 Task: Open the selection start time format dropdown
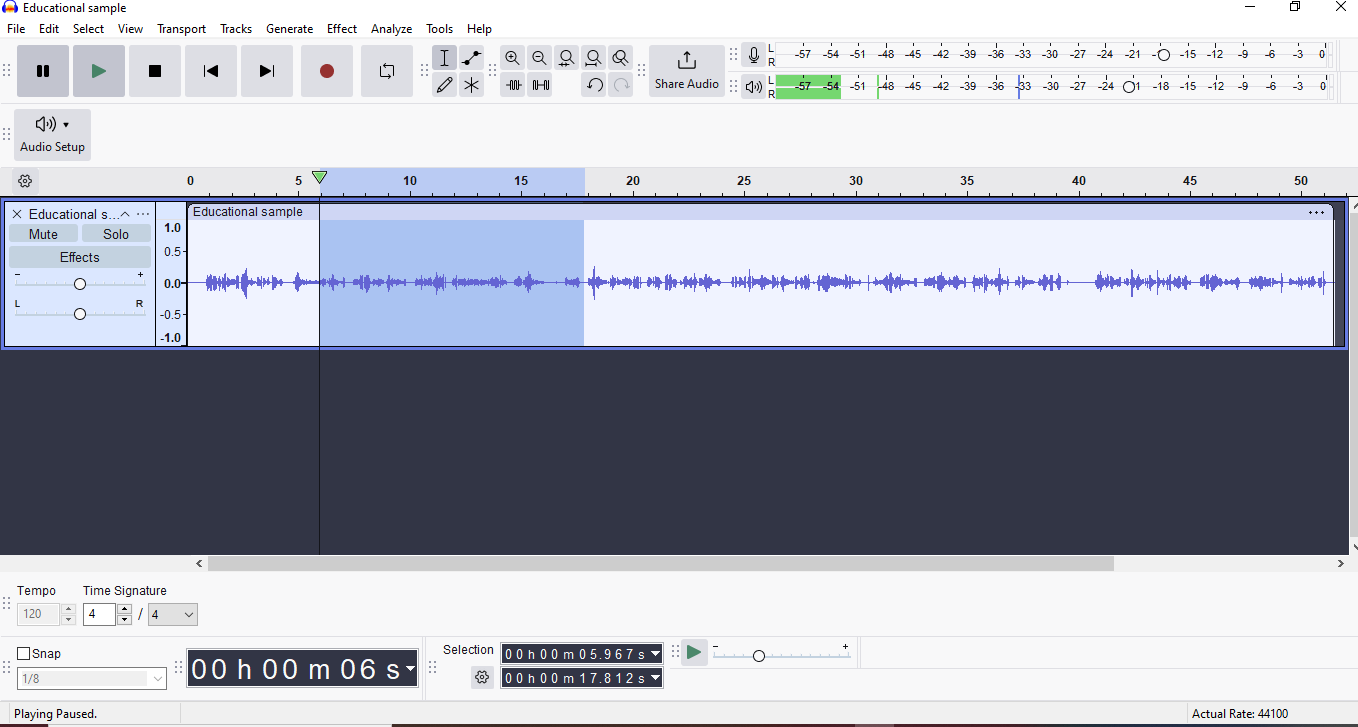[x=656, y=654]
